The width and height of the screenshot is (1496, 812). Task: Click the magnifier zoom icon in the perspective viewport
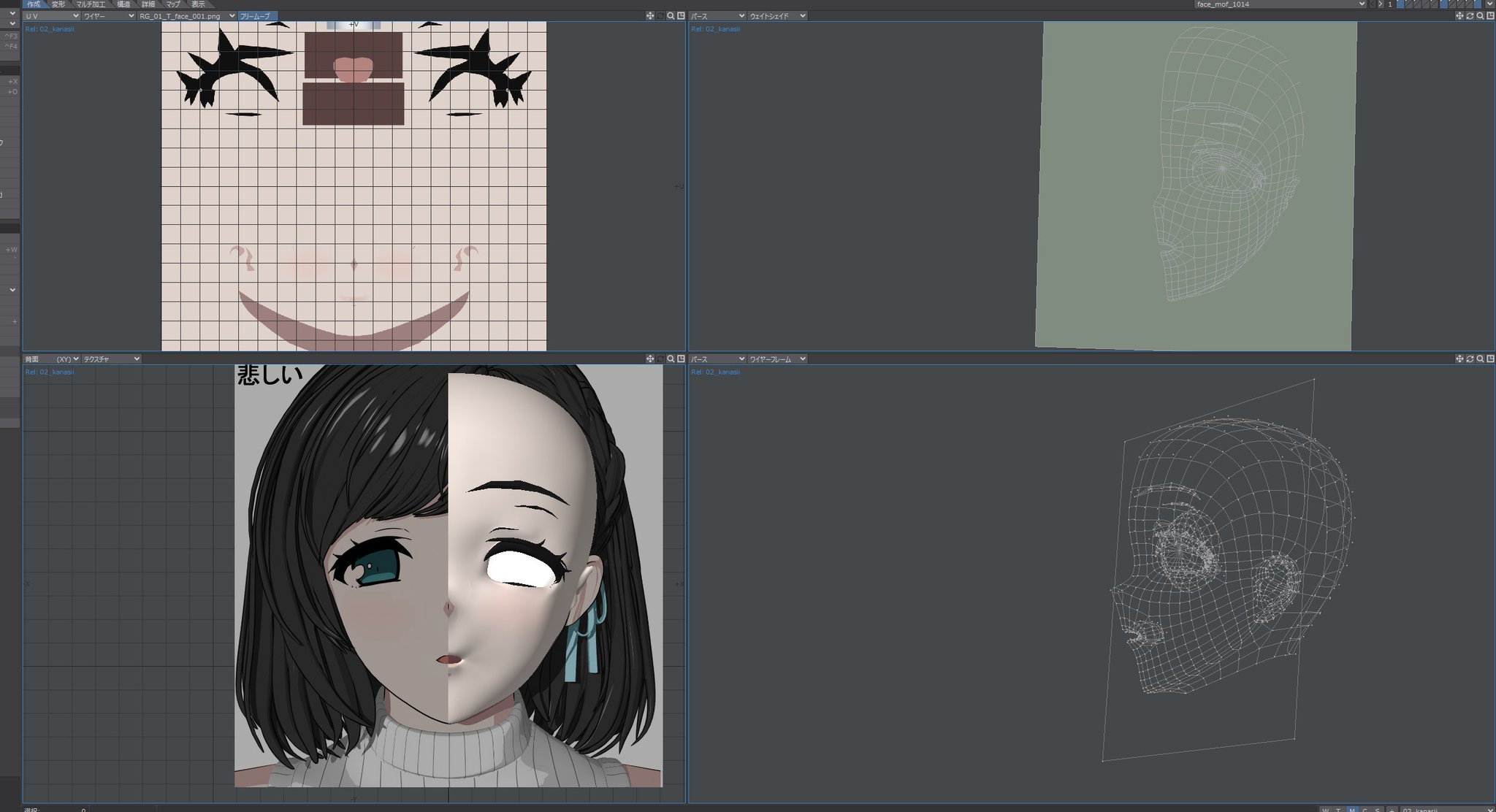click(1480, 15)
